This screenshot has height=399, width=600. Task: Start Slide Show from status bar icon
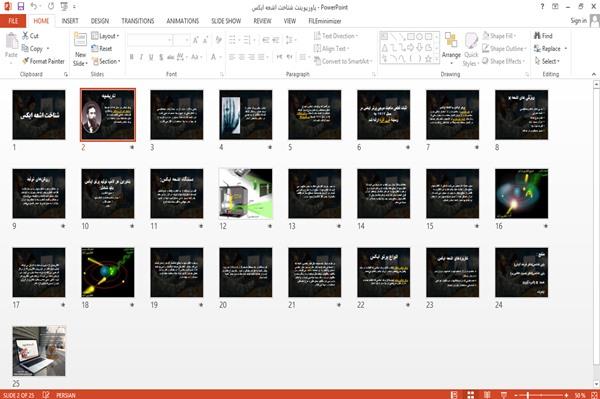pos(504,395)
